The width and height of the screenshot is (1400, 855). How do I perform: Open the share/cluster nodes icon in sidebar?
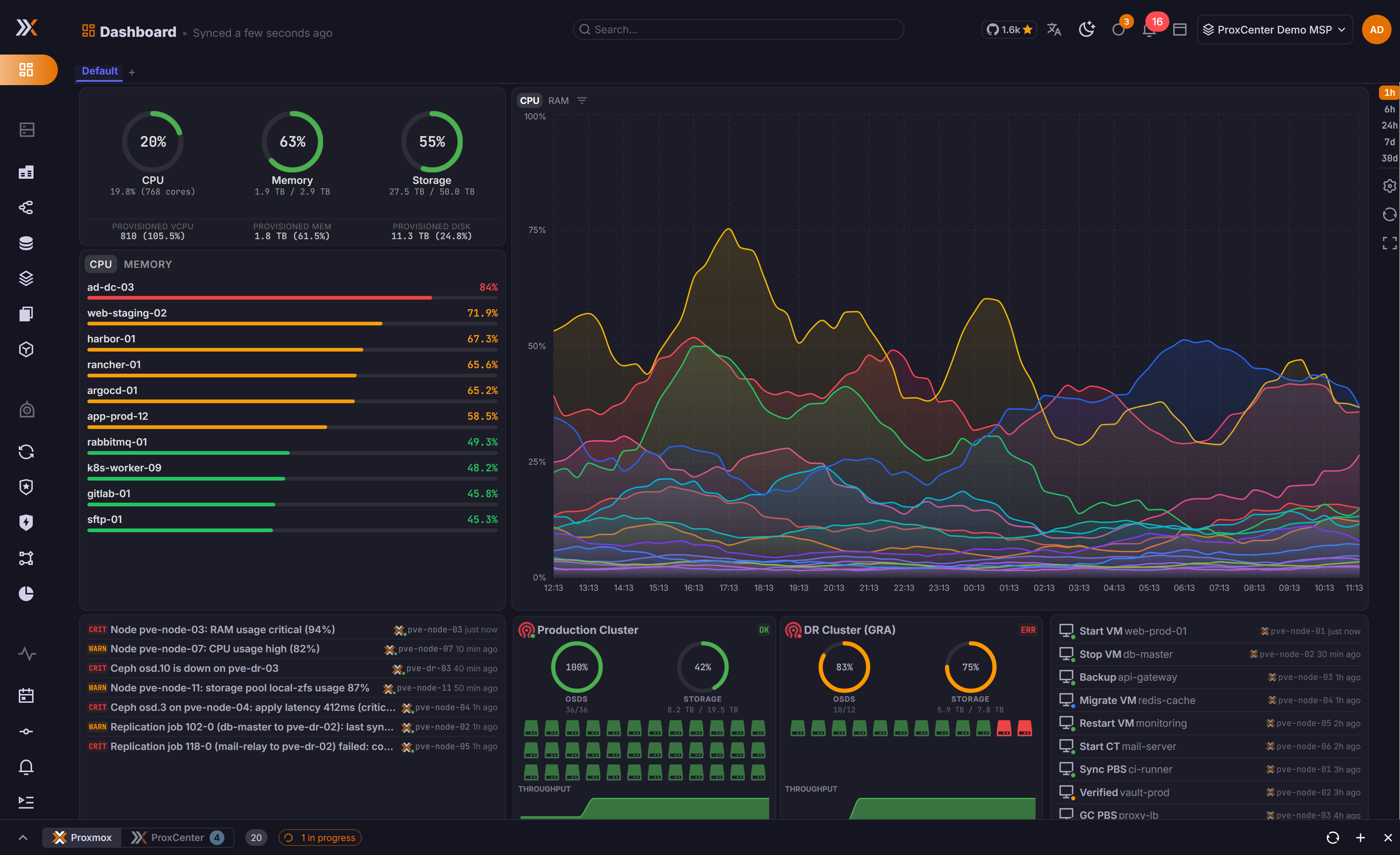(x=26, y=207)
